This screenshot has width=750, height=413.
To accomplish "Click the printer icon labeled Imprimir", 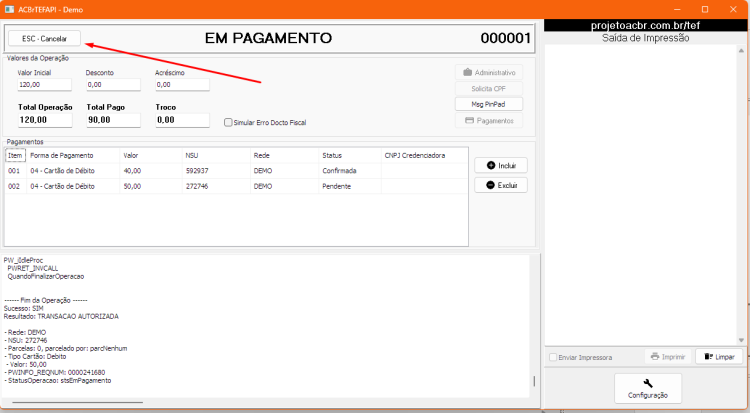I will click(x=655, y=357).
